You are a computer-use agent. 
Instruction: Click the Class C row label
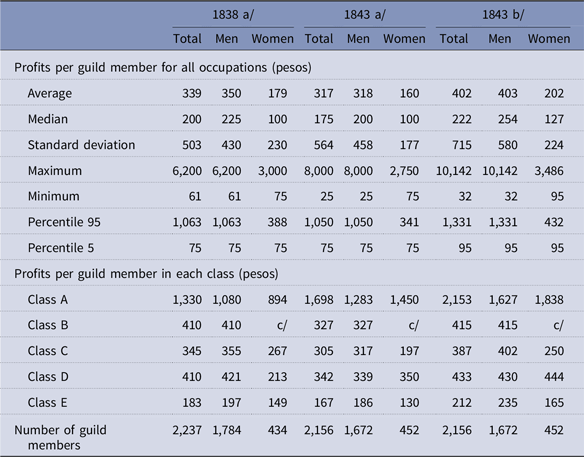(48, 351)
